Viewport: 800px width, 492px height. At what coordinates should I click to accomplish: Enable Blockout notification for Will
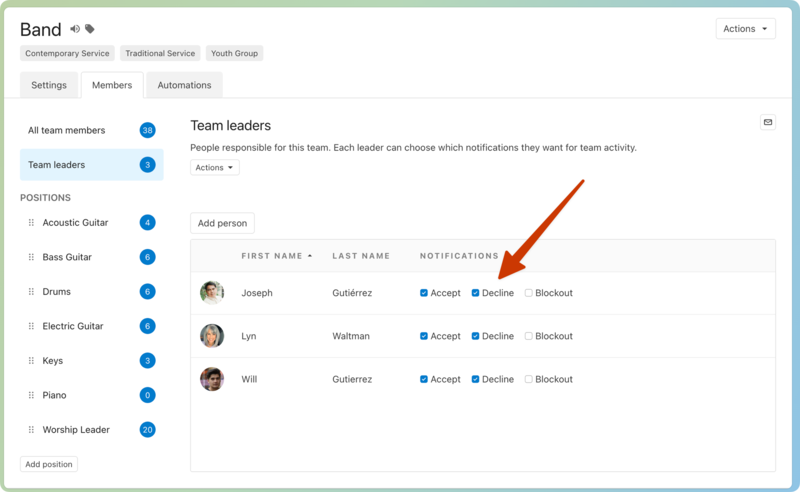point(529,379)
